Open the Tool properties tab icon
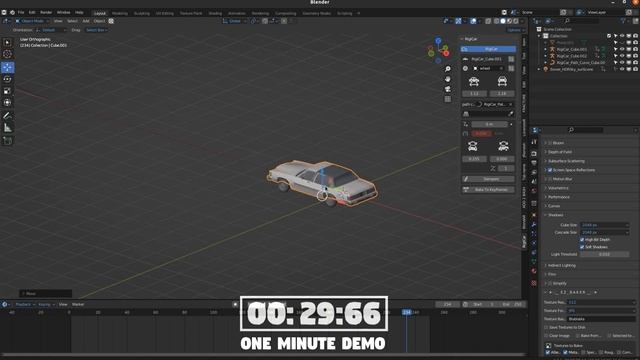 click(534, 142)
